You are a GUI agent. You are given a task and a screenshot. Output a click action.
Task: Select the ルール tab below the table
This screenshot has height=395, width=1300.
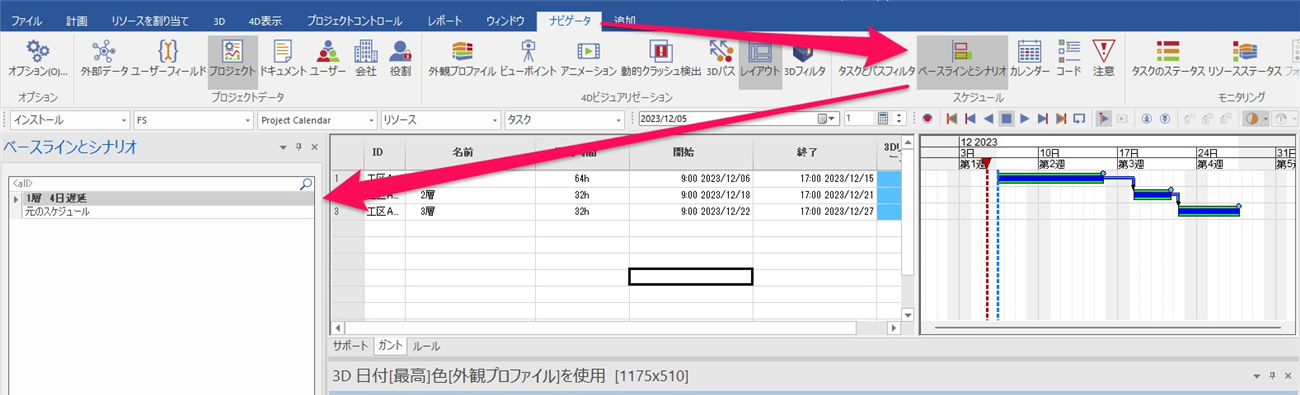(426, 345)
